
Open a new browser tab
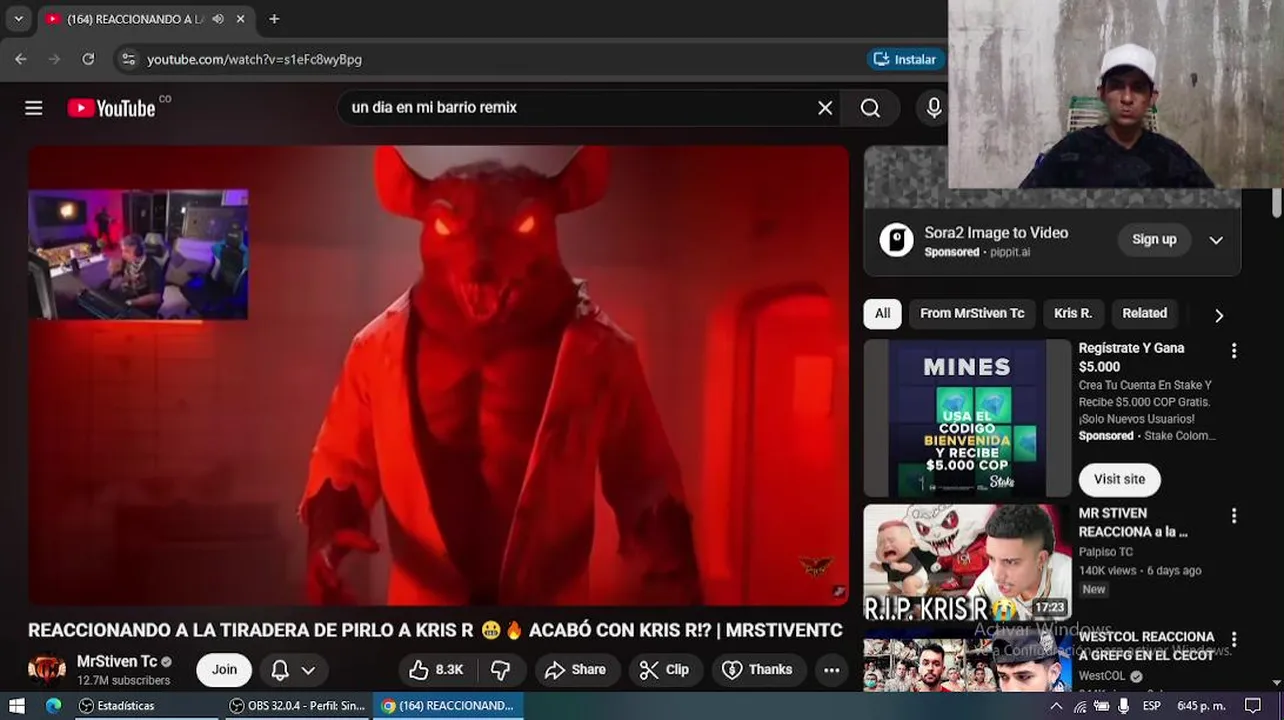274,19
